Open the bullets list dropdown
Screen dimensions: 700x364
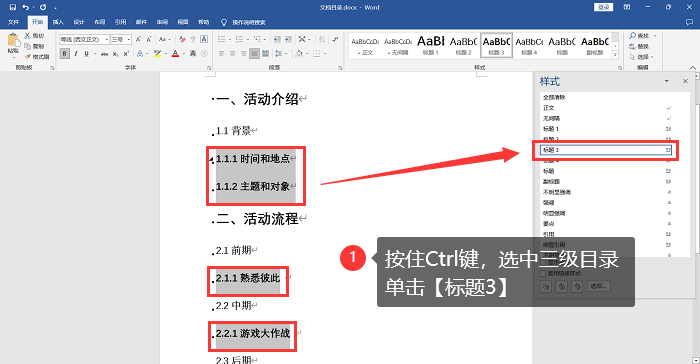point(229,39)
